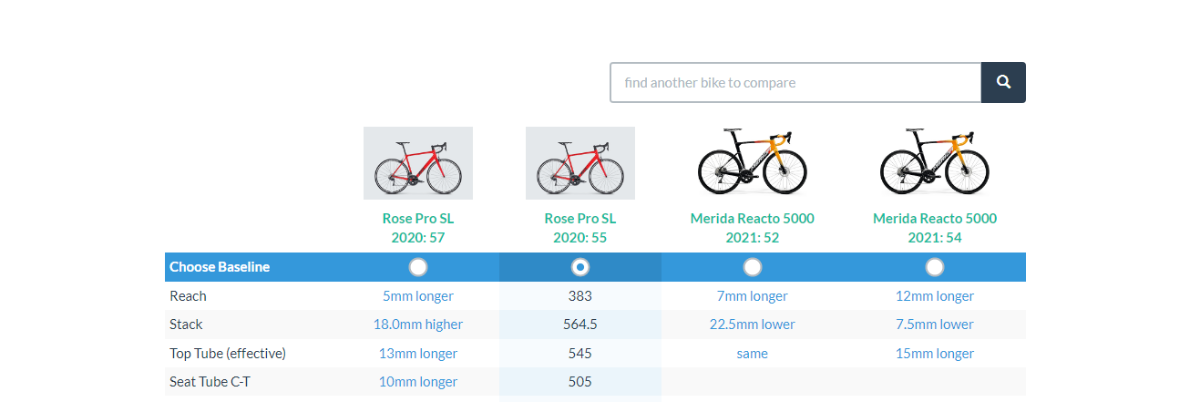Viewport: 1200px width, 402px height.
Task: Follow the Merida Reacto 5000 2021: 54 link
Action: (x=934, y=228)
